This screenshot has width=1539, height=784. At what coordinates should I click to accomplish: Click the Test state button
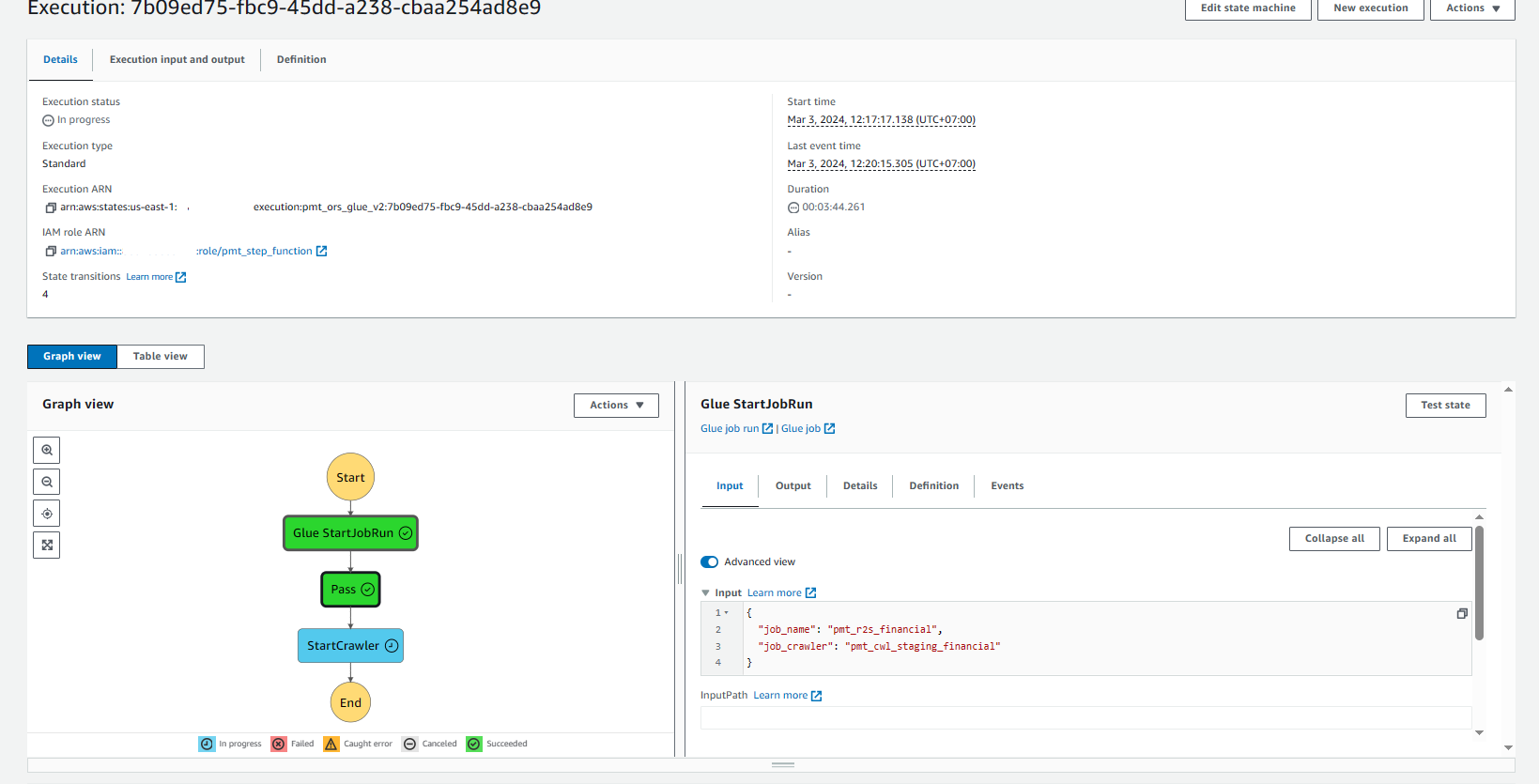1445,406
